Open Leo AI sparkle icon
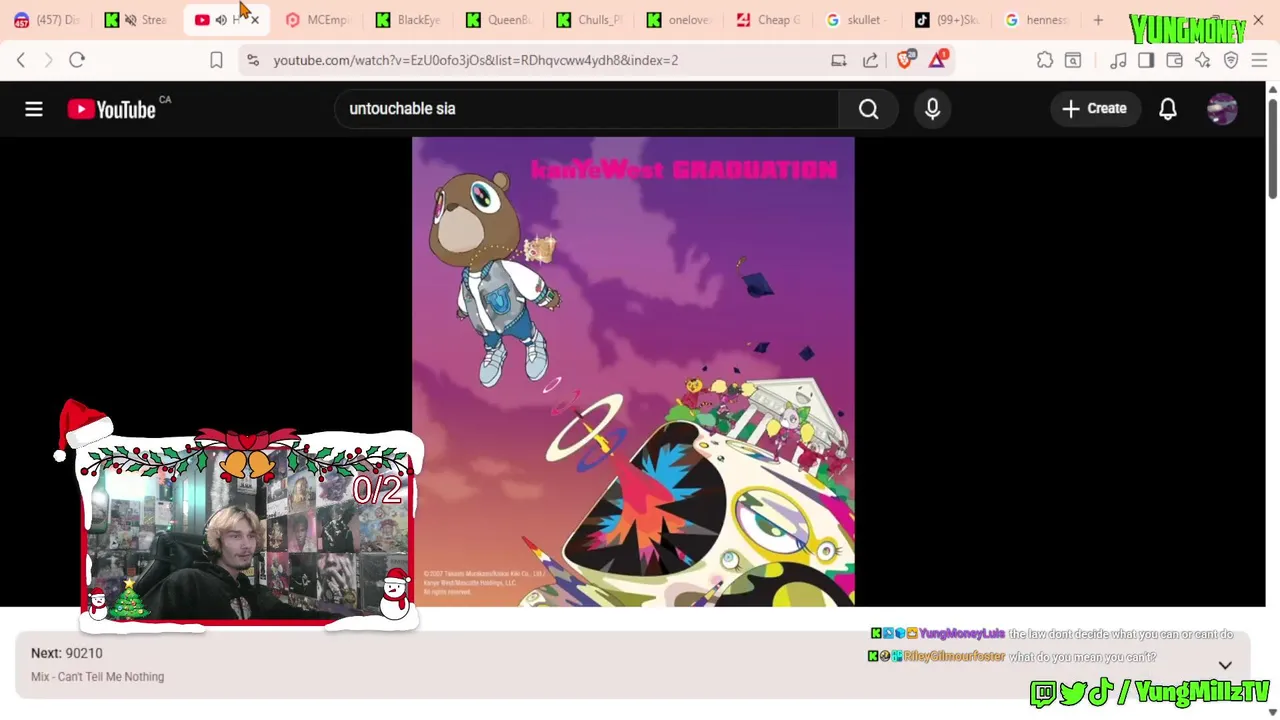Screen dimensions: 1280x720 tap(1202, 60)
